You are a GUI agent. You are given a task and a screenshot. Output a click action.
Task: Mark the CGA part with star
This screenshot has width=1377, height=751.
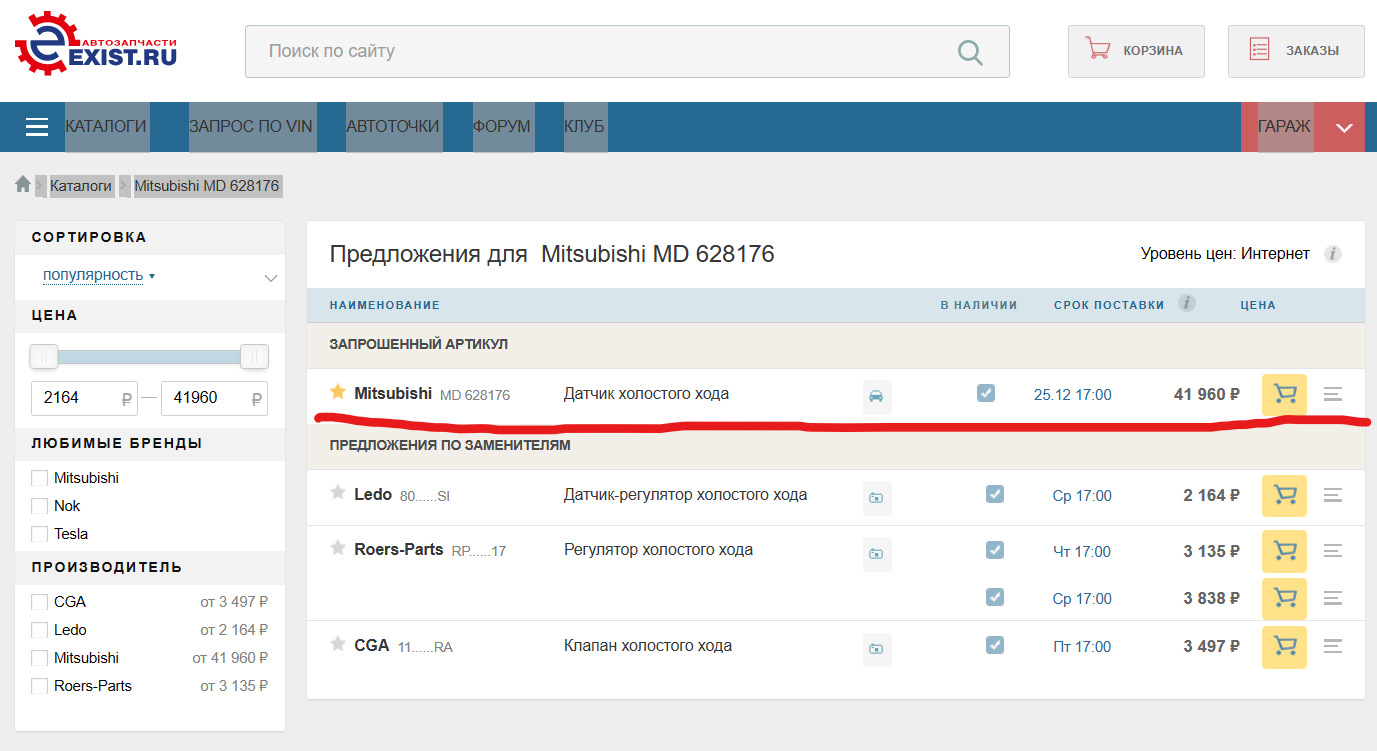(x=338, y=644)
